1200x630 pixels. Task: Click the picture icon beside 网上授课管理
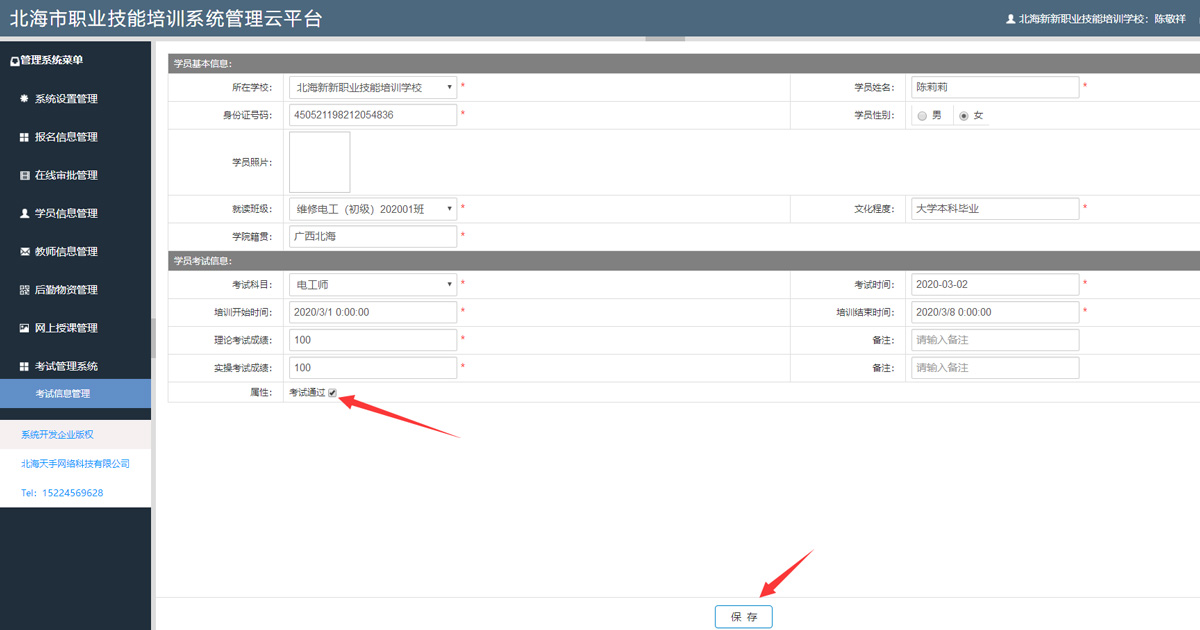click(25, 328)
